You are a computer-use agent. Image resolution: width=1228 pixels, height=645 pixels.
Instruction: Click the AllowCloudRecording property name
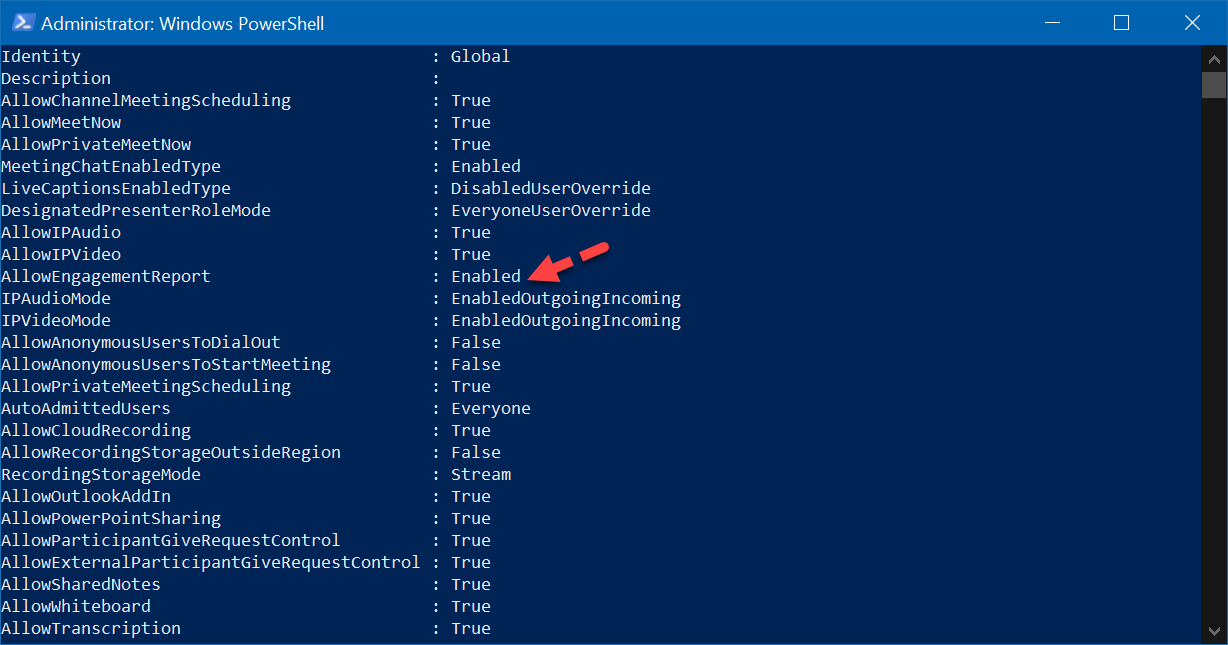(96, 430)
